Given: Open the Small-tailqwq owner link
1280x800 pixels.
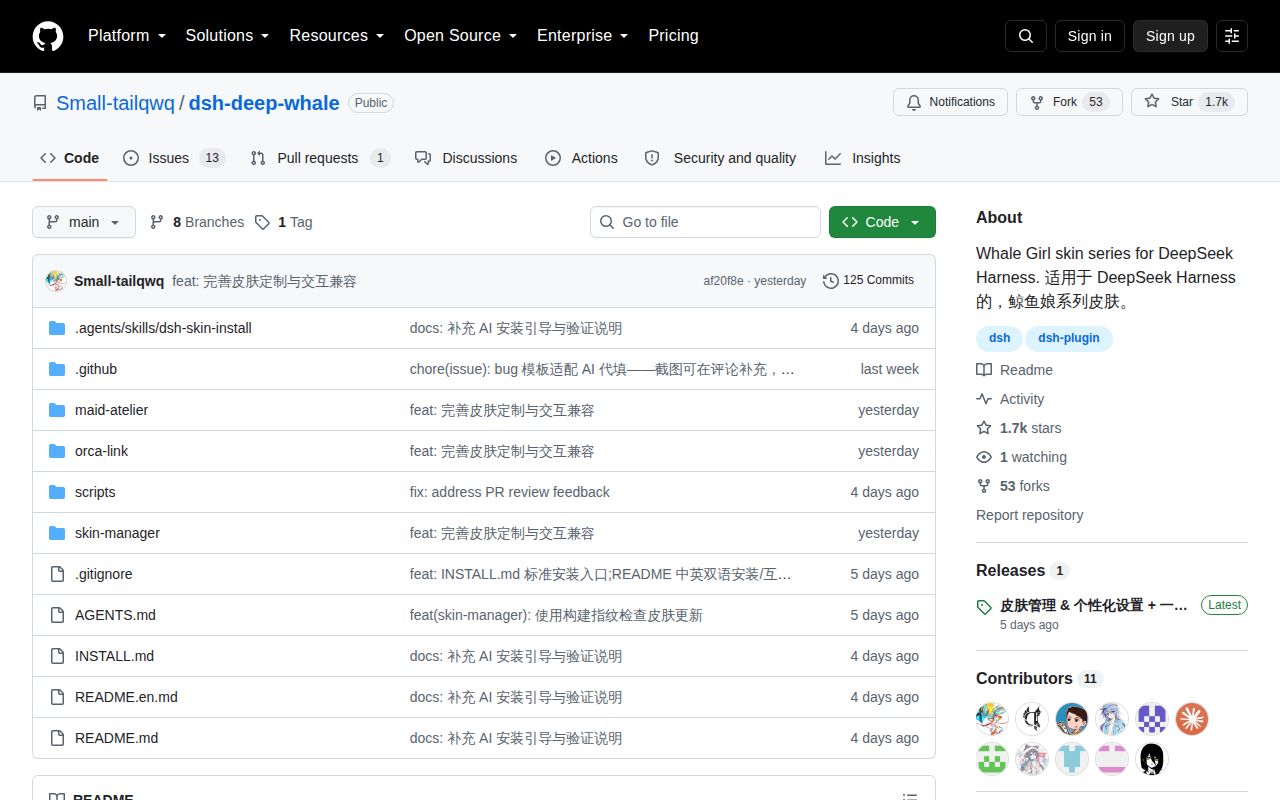Looking at the screenshot, I should coord(115,103).
